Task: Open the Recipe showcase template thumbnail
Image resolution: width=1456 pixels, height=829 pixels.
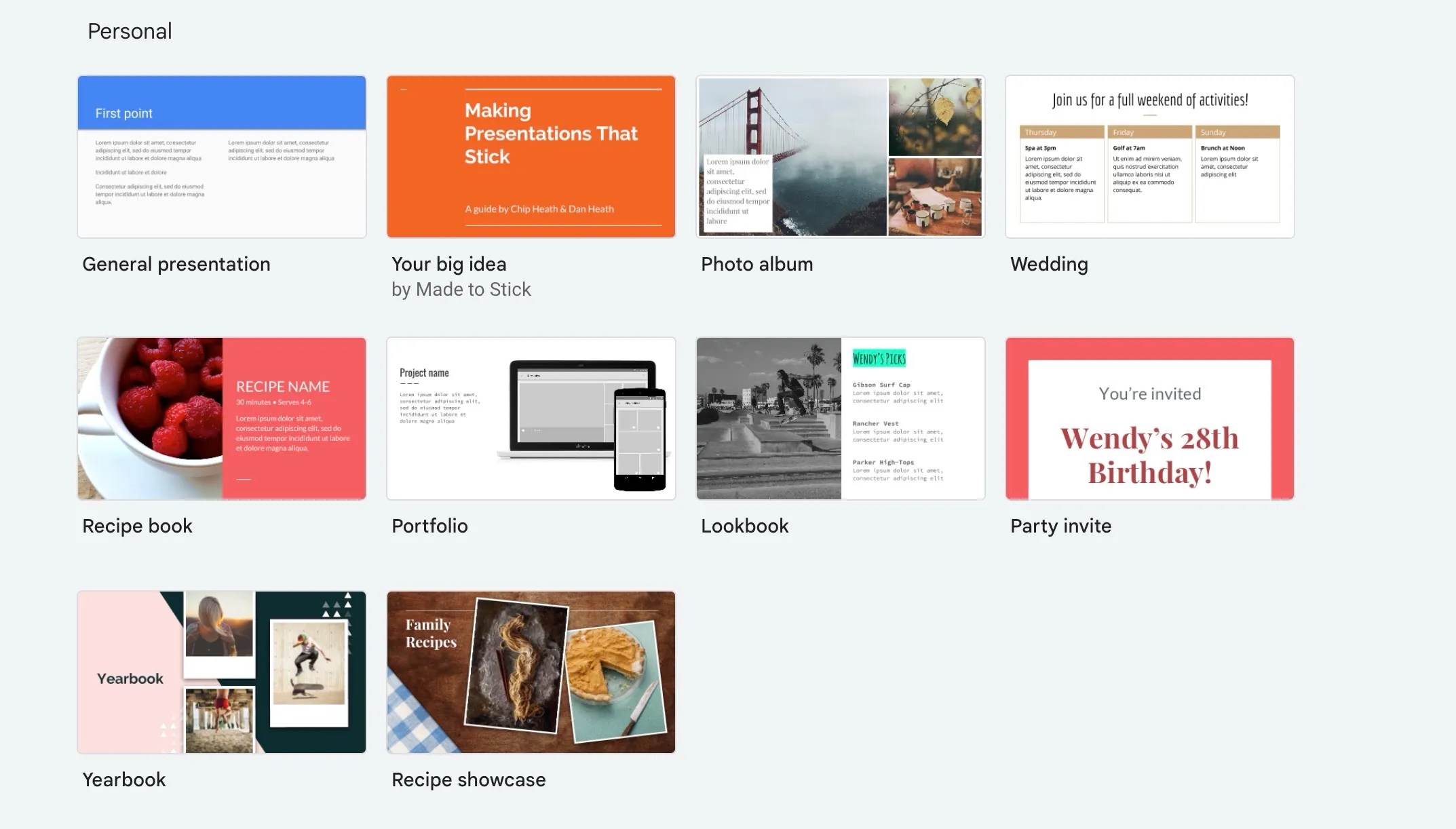Action: [x=531, y=672]
